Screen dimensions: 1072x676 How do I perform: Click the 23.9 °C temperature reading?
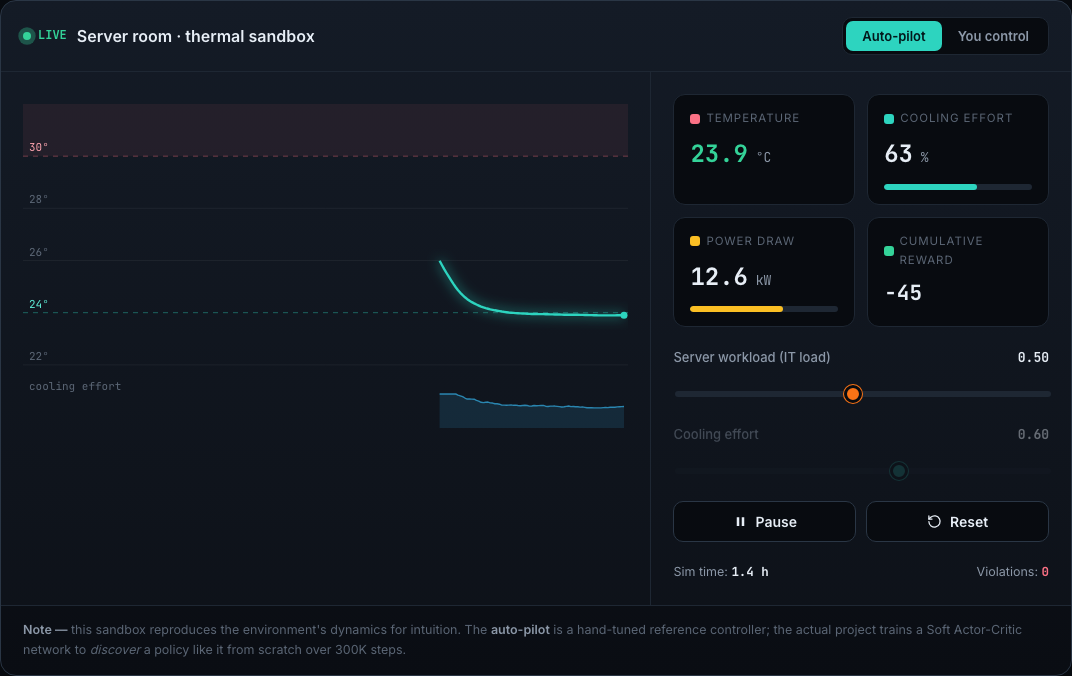pyautogui.click(x=731, y=154)
